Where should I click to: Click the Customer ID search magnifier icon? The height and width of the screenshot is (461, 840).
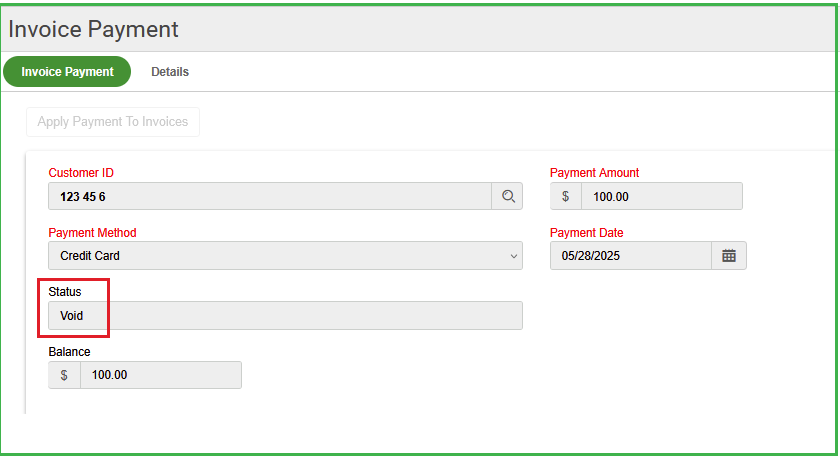507,196
